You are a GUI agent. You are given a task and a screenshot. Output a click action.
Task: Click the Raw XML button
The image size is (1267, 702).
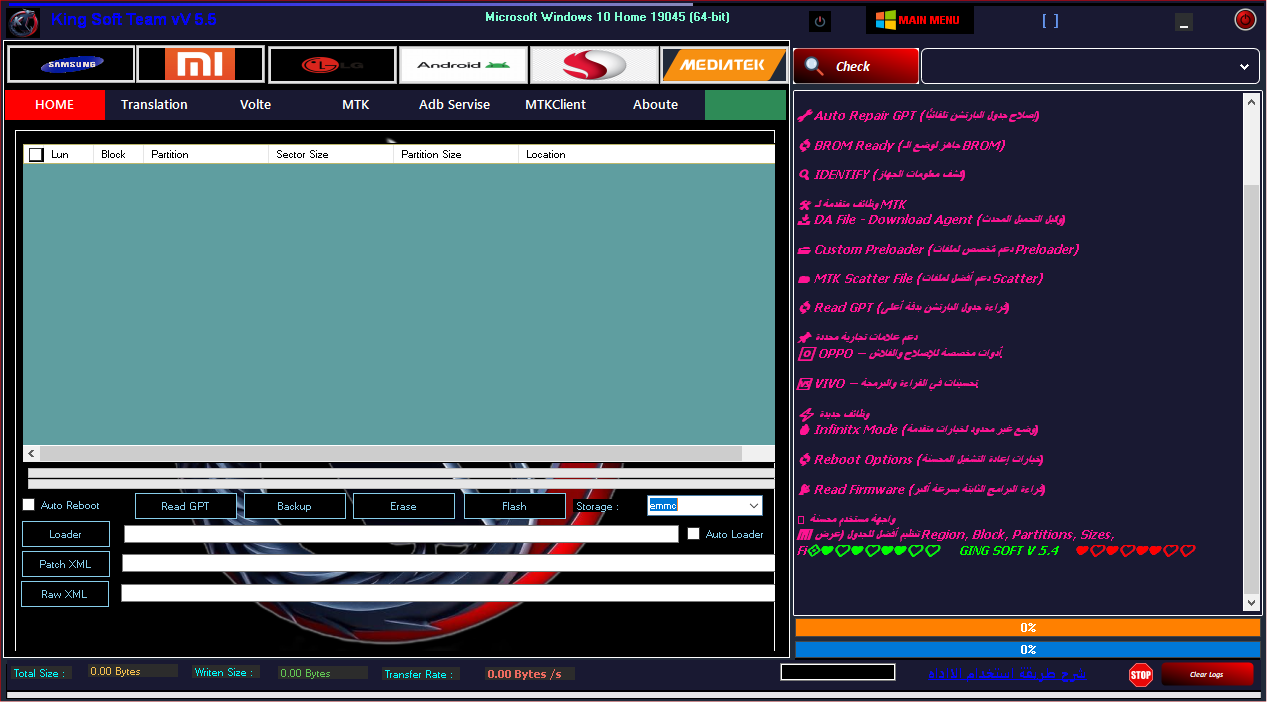[x=65, y=594]
